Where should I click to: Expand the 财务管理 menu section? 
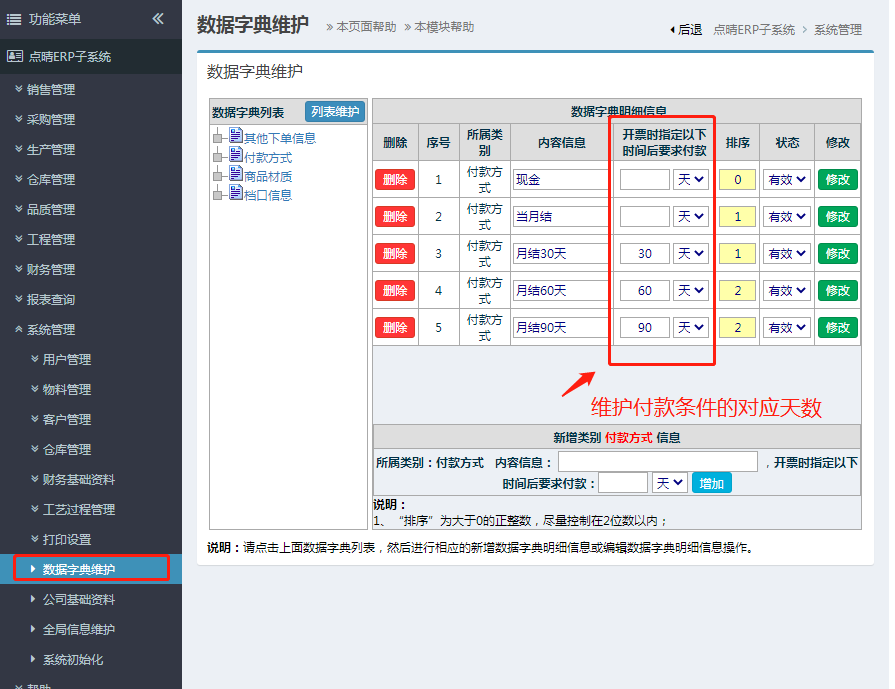coord(51,270)
